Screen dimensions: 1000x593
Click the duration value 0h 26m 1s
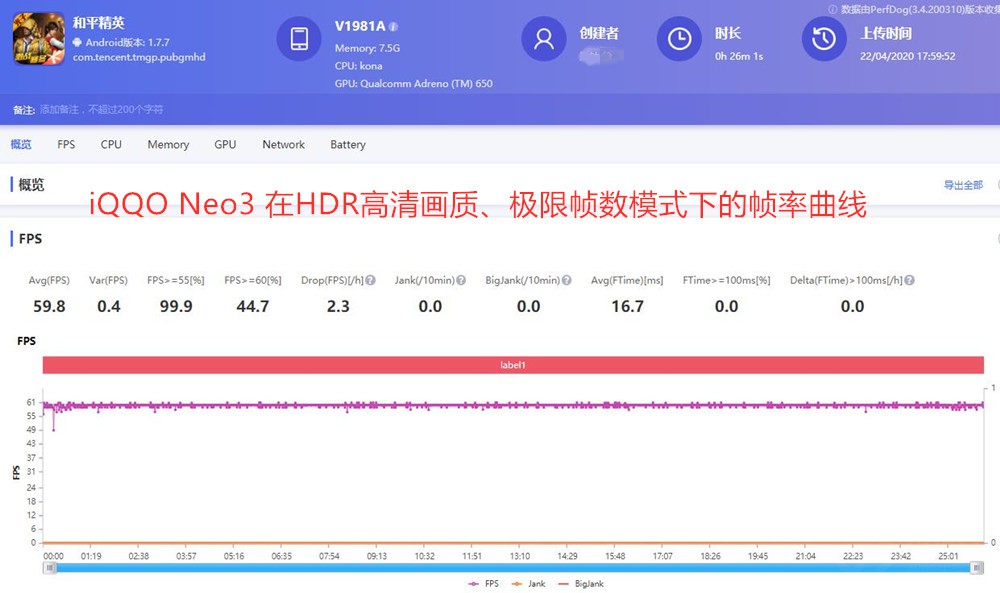[x=739, y=56]
